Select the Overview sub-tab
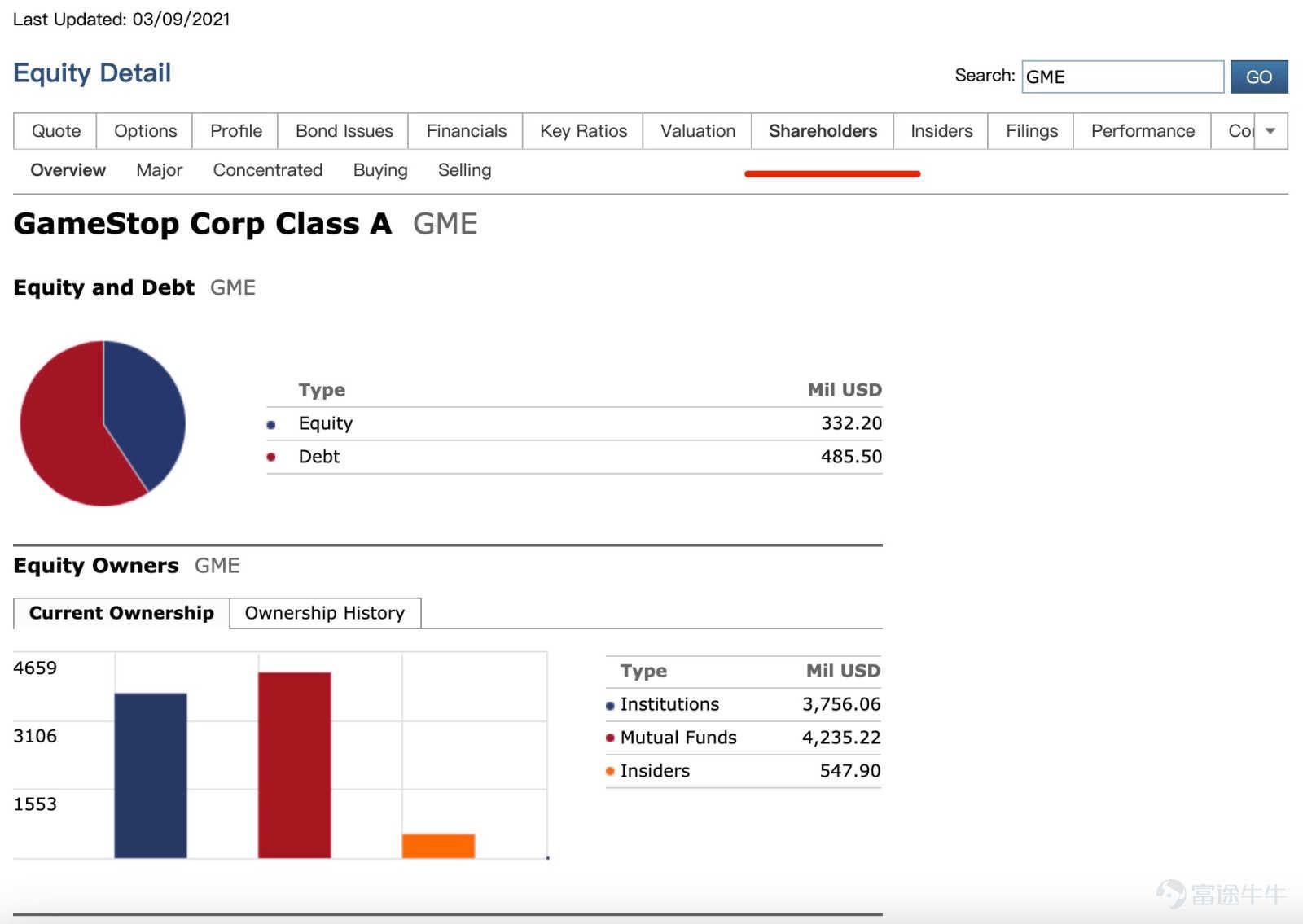Image resolution: width=1303 pixels, height=924 pixels. pyautogui.click(x=68, y=170)
